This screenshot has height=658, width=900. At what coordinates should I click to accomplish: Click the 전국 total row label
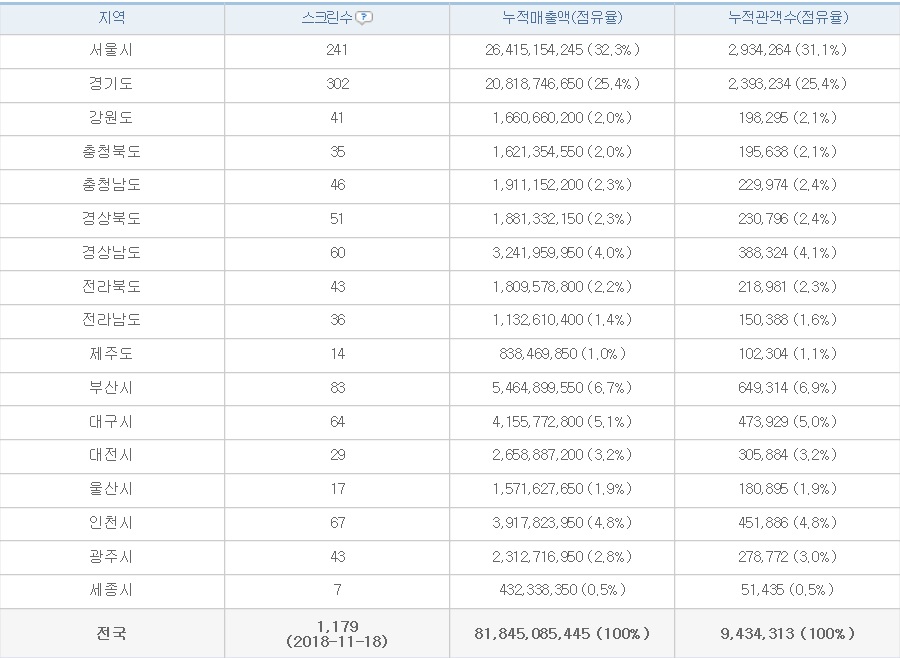[x=112, y=633]
